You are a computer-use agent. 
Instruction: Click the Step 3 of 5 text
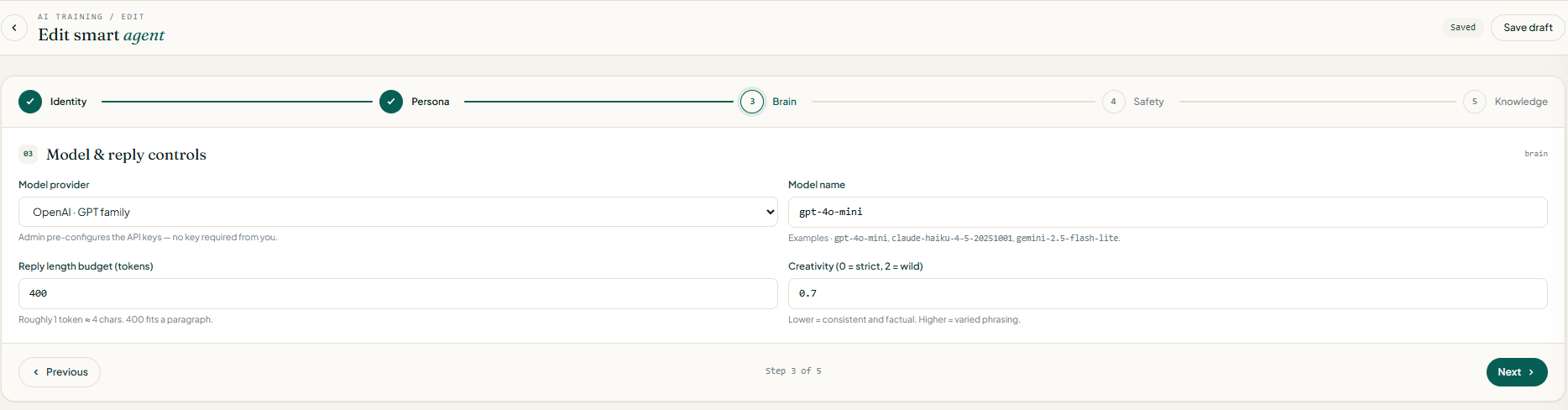coord(793,371)
